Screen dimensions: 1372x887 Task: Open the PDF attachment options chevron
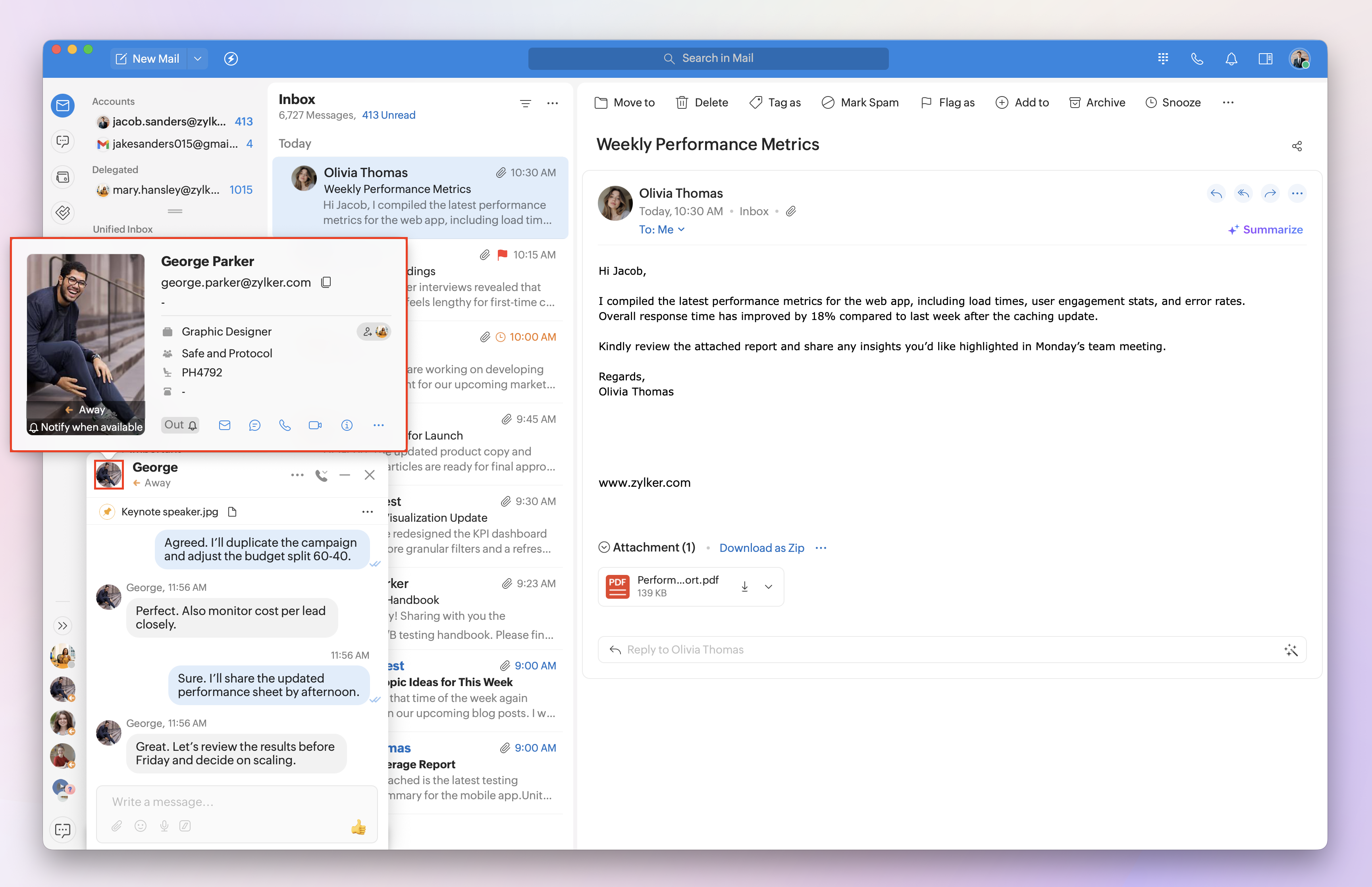(x=768, y=586)
